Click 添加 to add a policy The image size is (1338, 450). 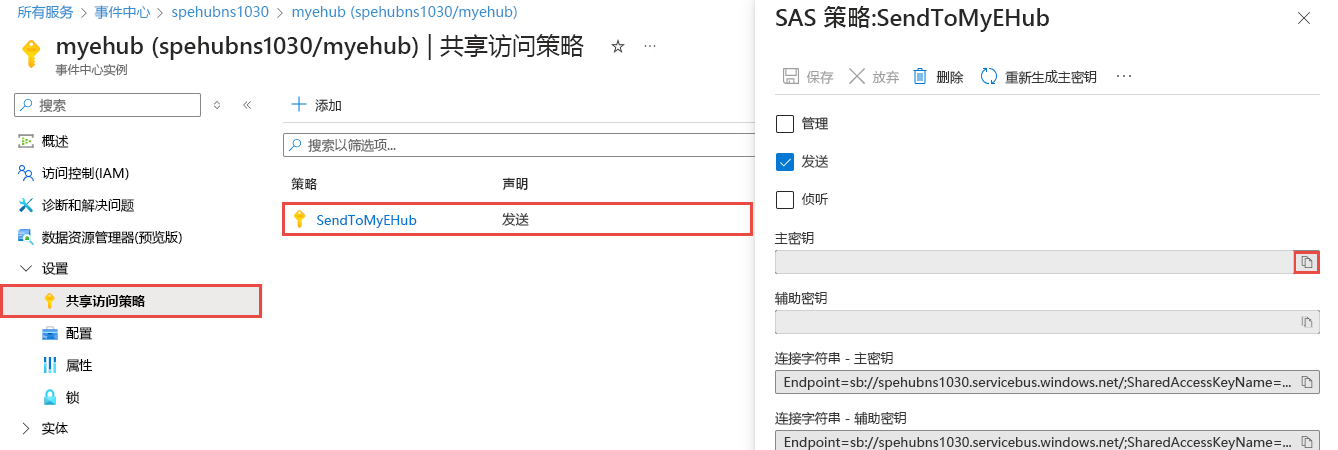317,105
